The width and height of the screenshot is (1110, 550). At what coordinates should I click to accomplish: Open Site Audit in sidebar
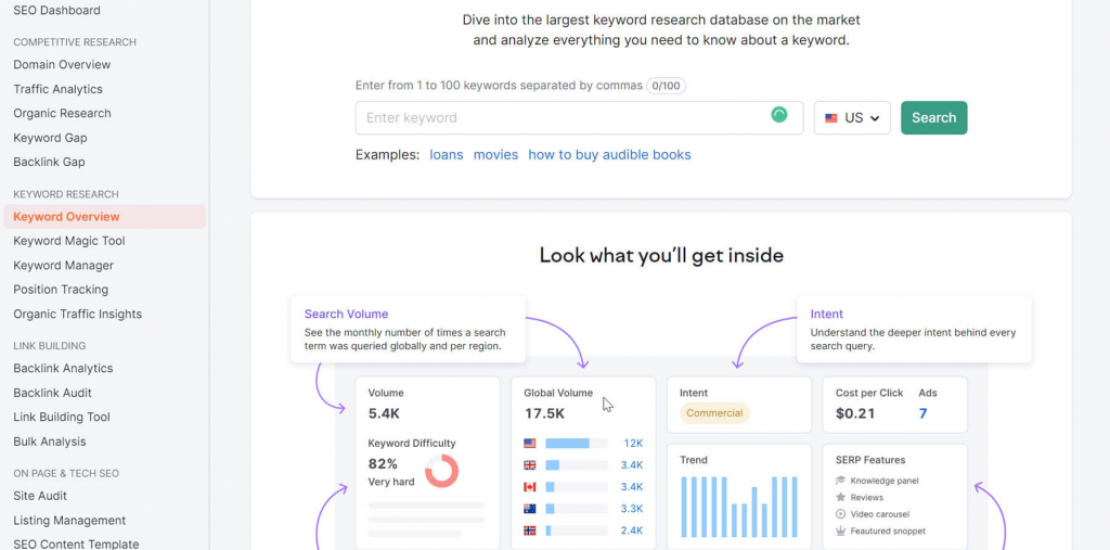40,496
